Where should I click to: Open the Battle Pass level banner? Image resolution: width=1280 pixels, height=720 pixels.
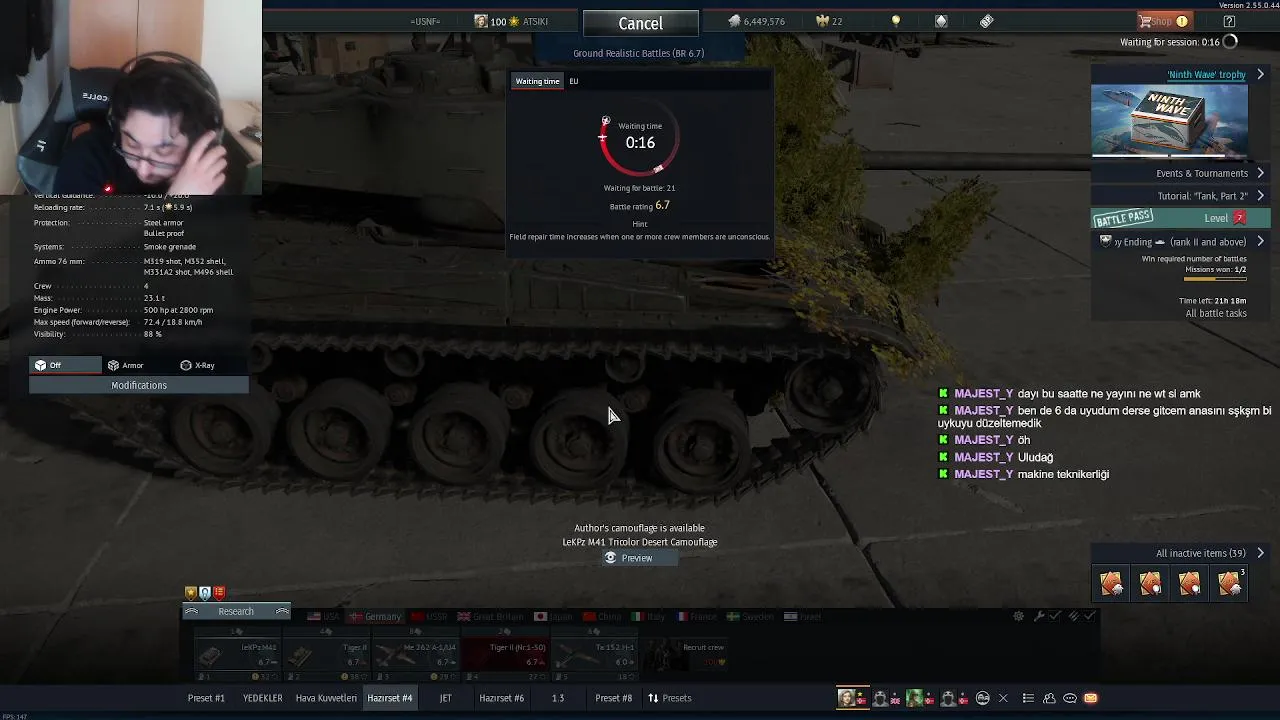pyautogui.click(x=1181, y=218)
